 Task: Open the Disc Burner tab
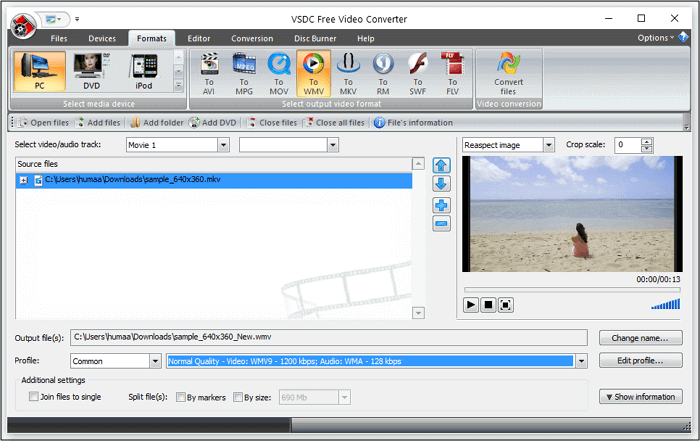click(313, 38)
